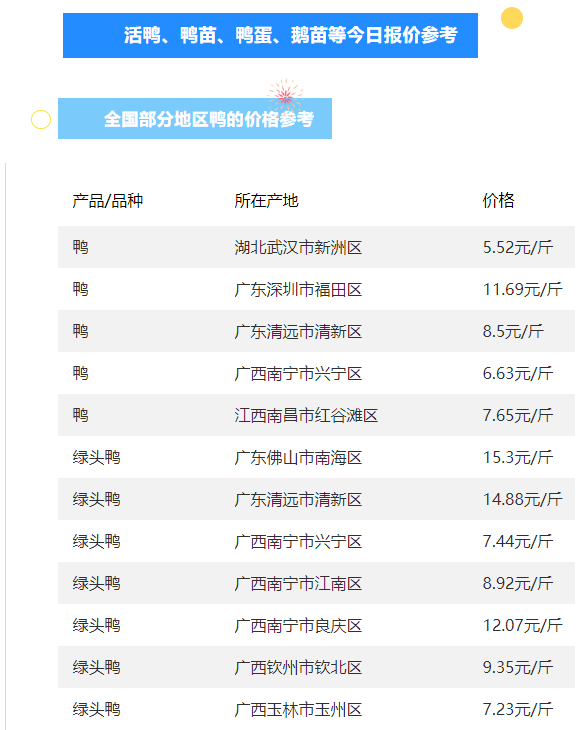
Task: Click the hollow yellow circle icon
Action: tap(41, 120)
